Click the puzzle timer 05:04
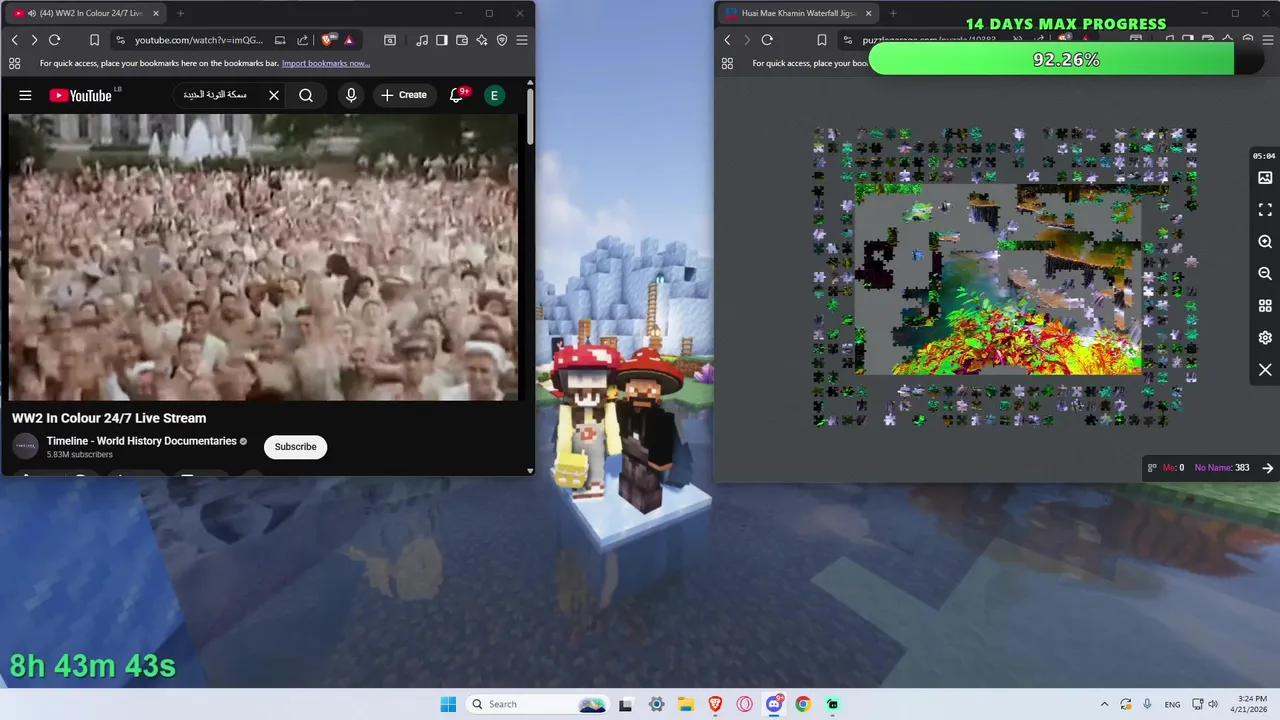 1264,156
